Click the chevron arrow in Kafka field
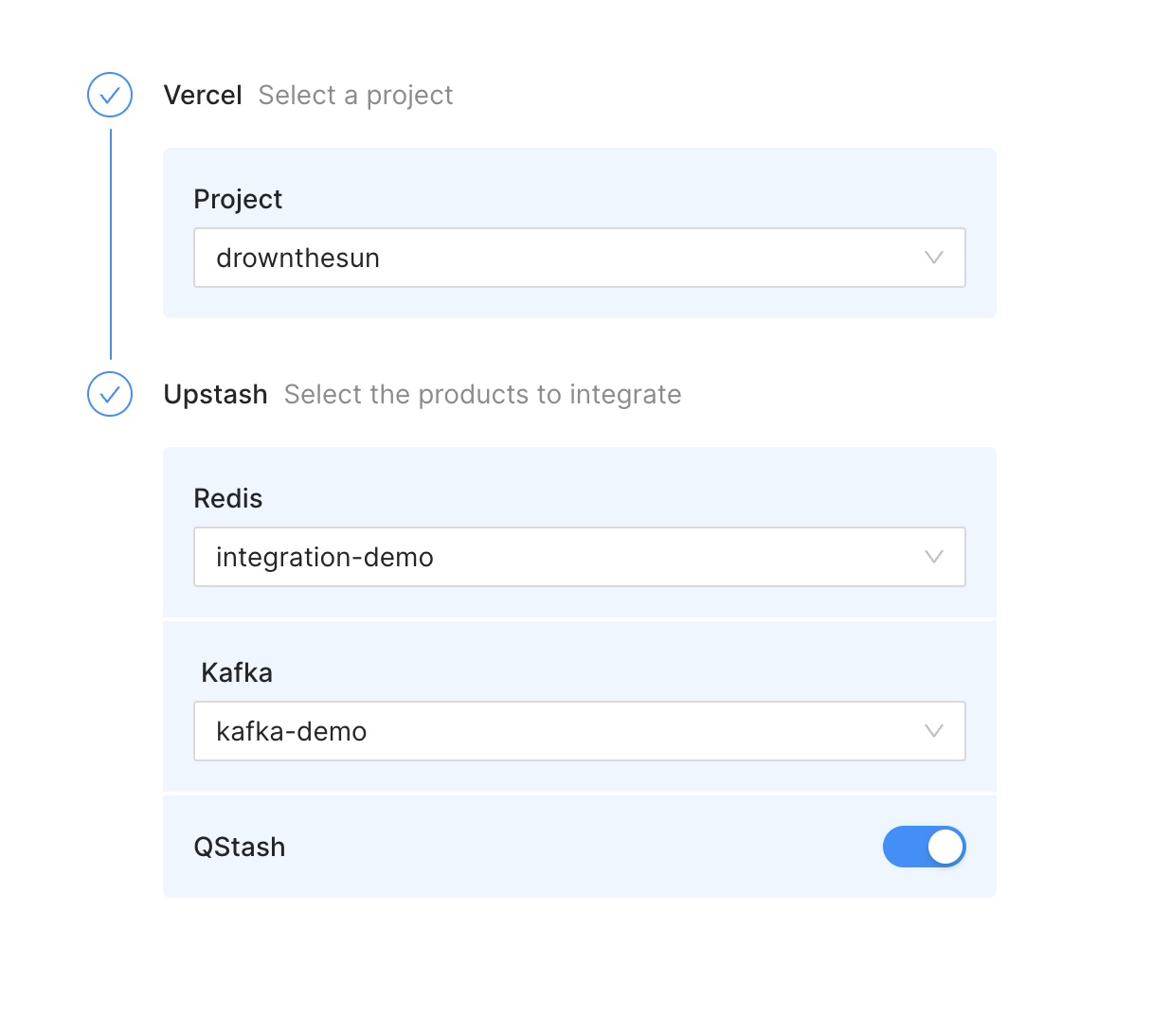Screen dimensions: 1152x1036 [934, 731]
